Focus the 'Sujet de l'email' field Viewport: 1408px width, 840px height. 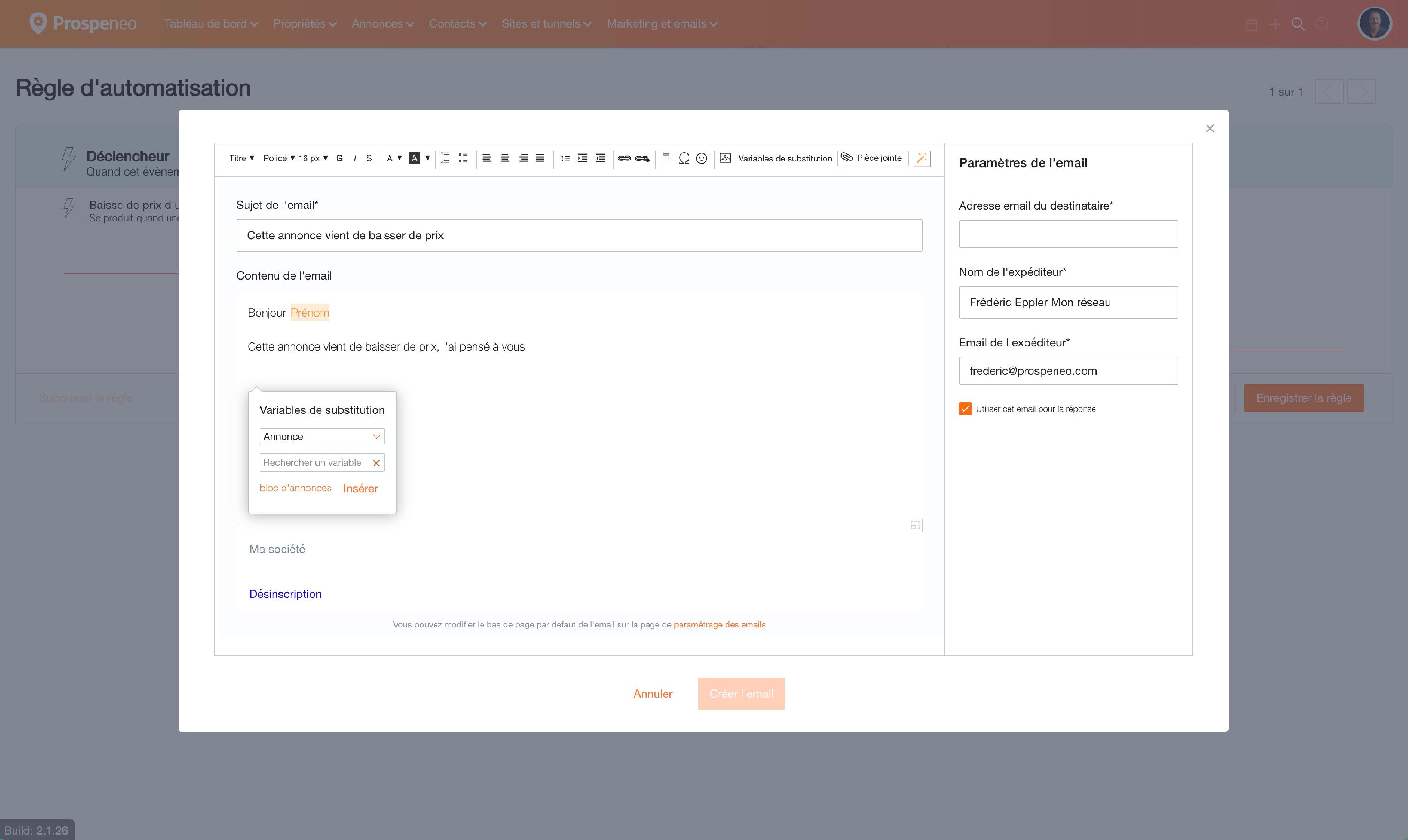click(579, 236)
